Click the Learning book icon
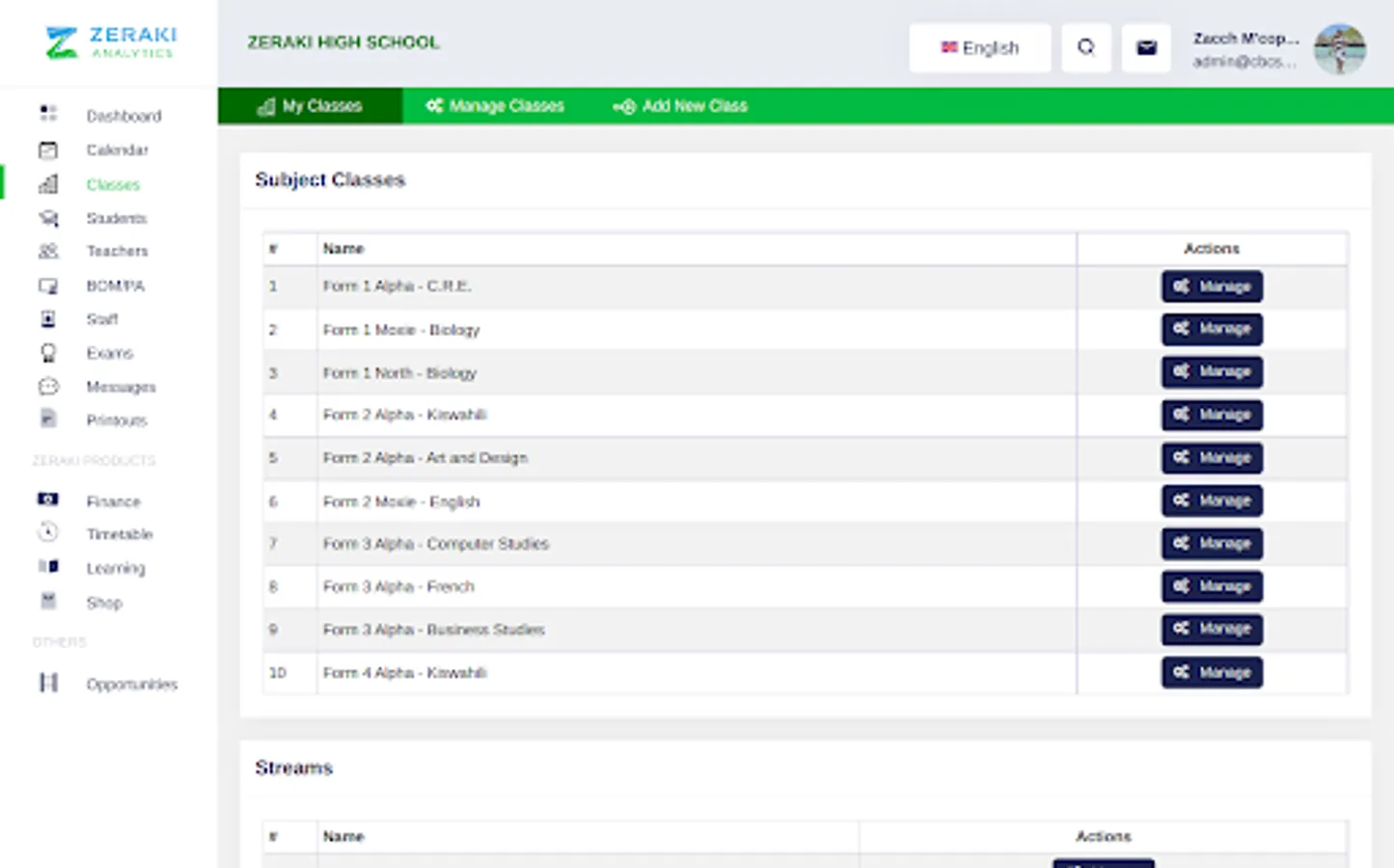The height and width of the screenshot is (868, 1394). tap(48, 567)
